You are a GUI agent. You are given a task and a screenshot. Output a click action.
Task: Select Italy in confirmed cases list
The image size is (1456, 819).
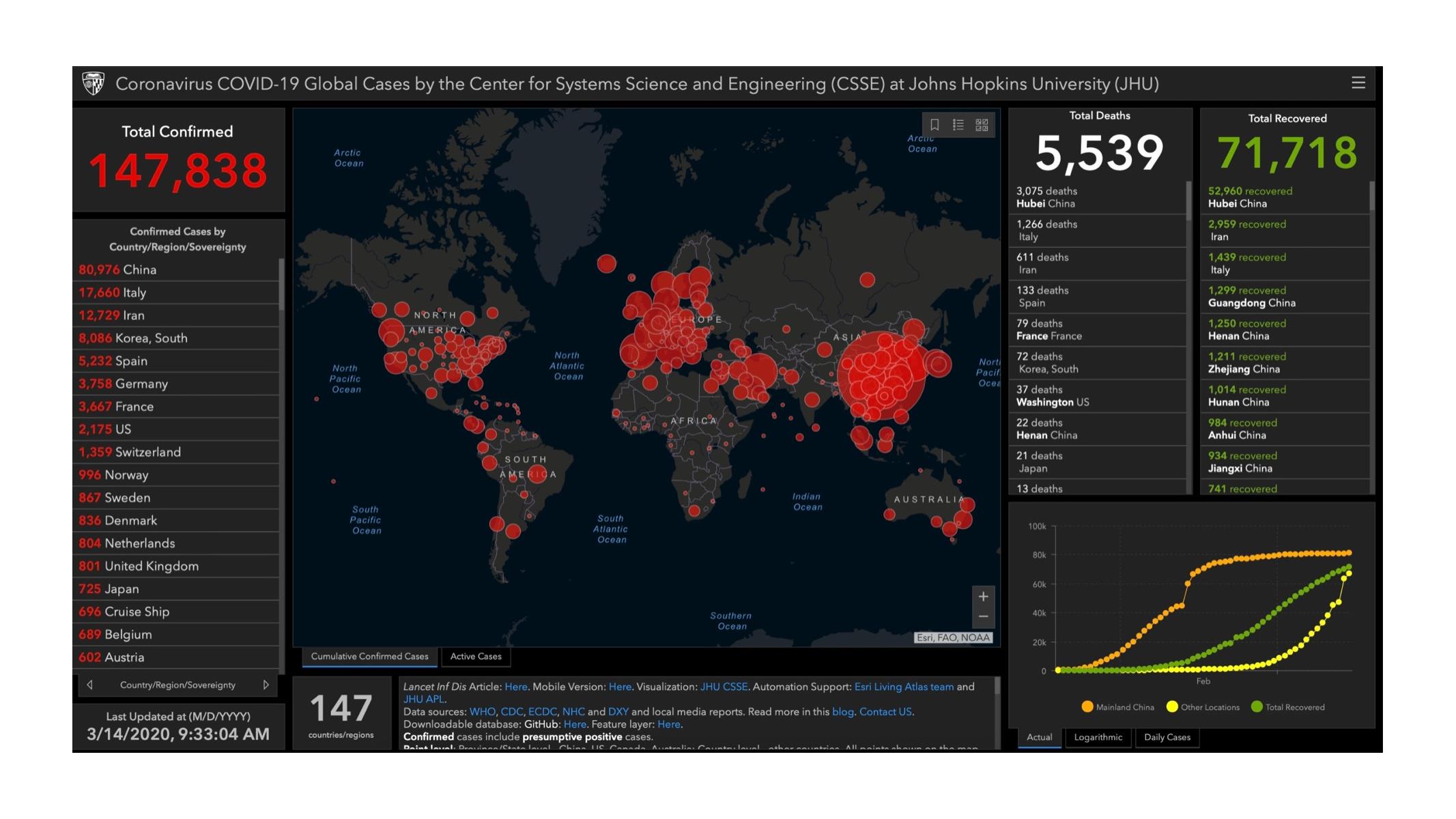click(x=134, y=293)
